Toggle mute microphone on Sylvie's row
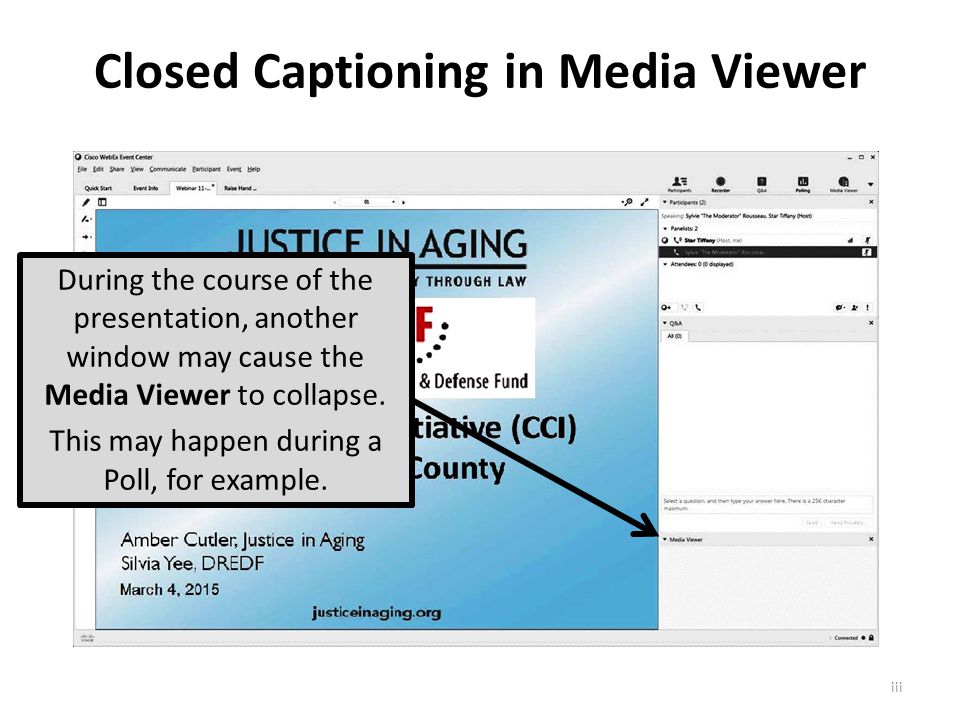 [867, 252]
